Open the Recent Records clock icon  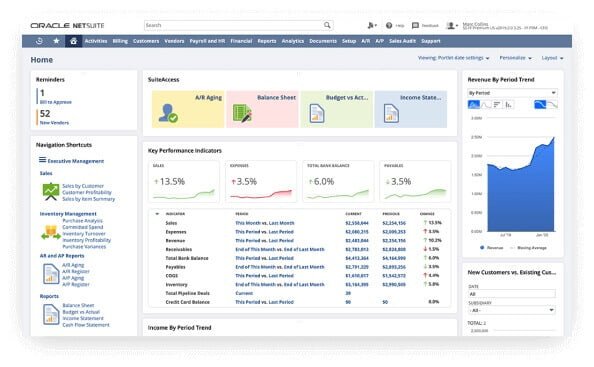[39, 41]
